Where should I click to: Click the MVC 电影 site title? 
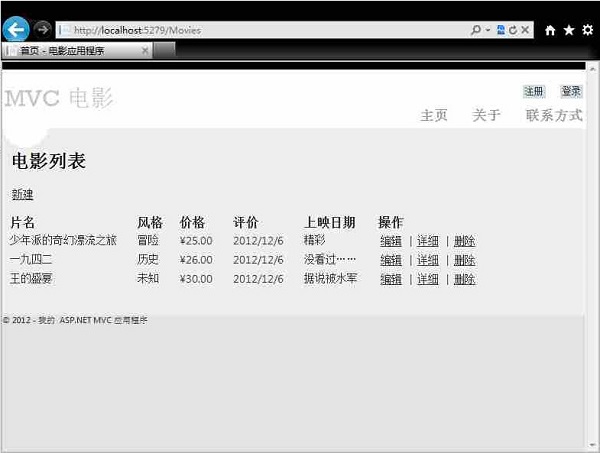(x=59, y=98)
